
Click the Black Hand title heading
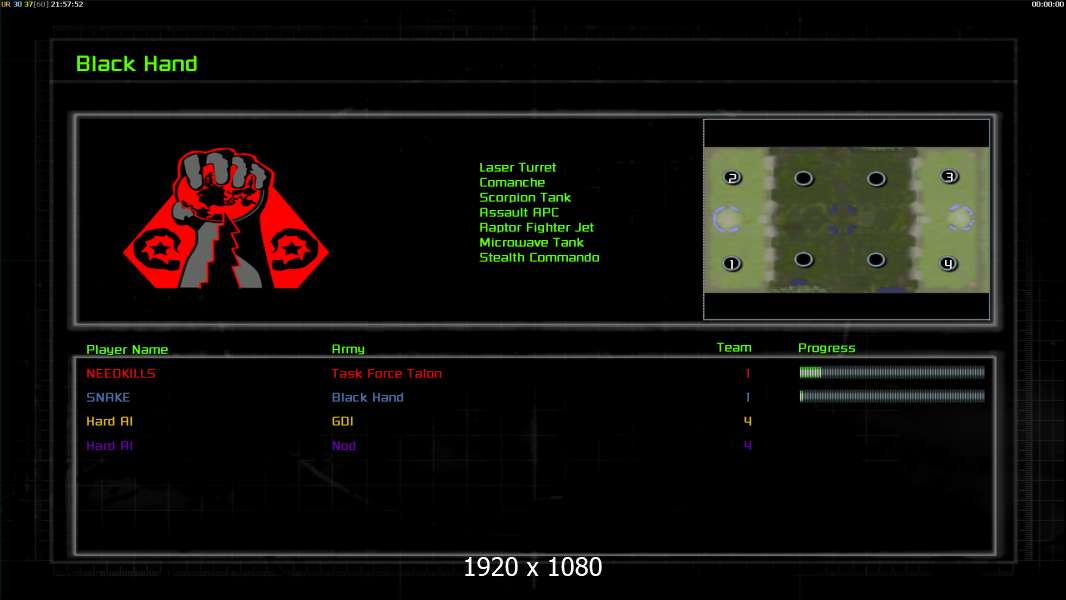[137, 64]
